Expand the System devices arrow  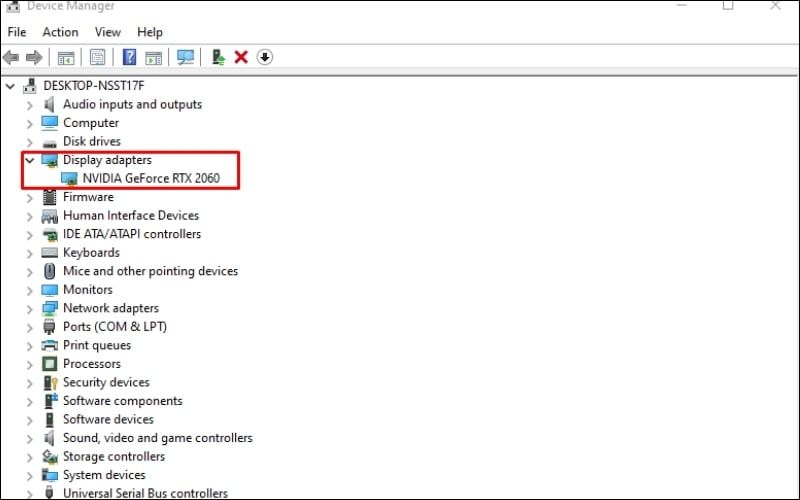[x=30, y=476]
